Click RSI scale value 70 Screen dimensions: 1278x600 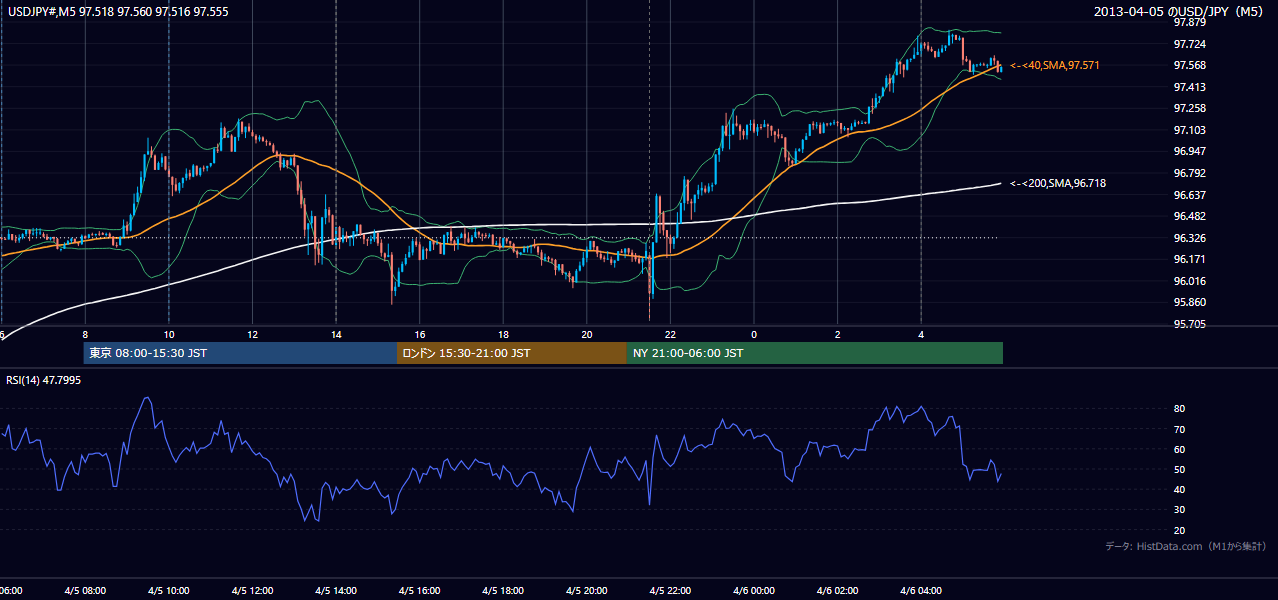tap(1179, 429)
